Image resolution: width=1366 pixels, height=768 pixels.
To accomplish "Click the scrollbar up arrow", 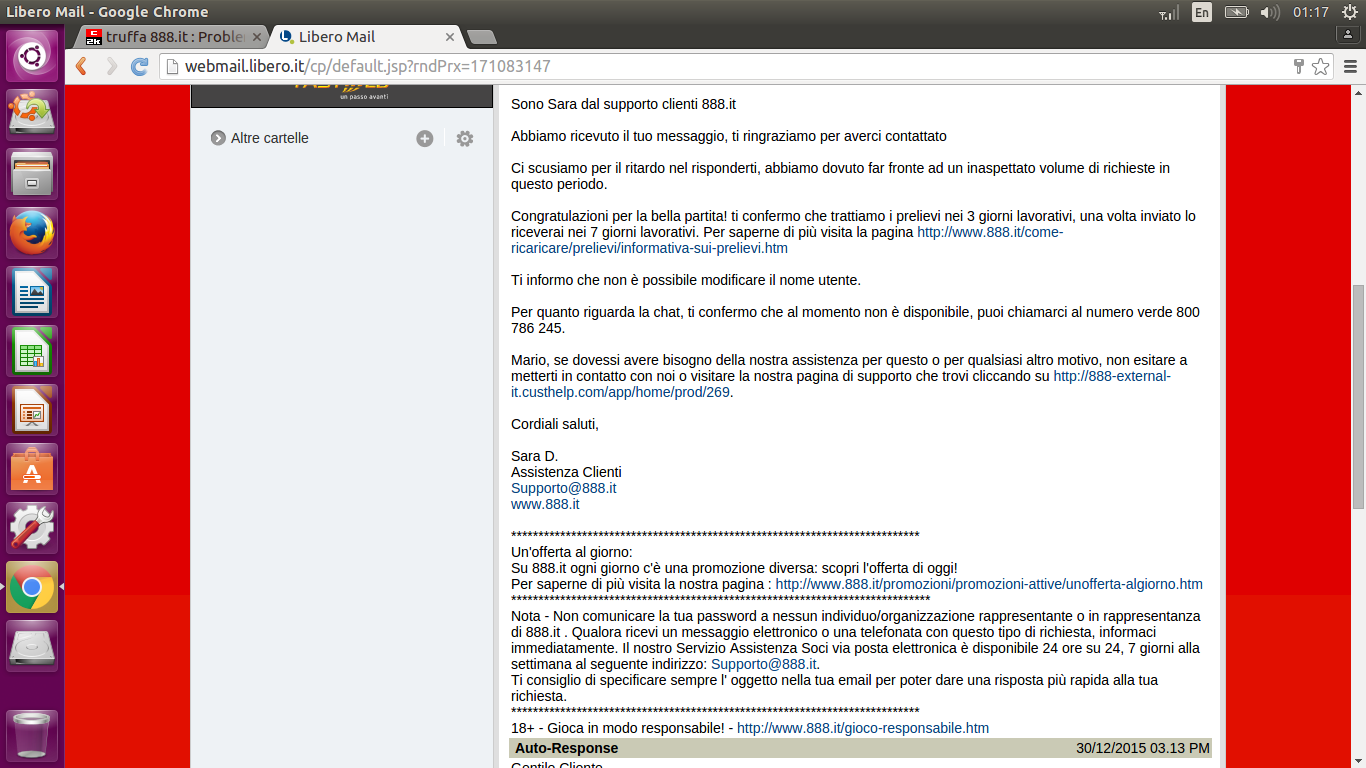I will click(x=1359, y=93).
